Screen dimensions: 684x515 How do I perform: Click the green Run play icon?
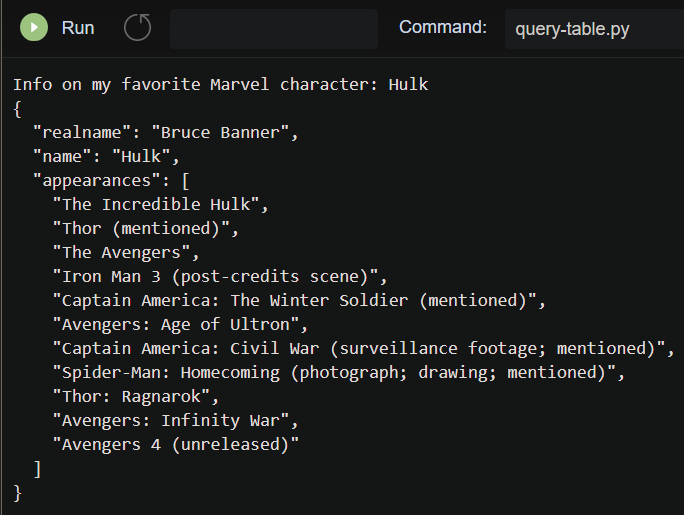point(33,28)
